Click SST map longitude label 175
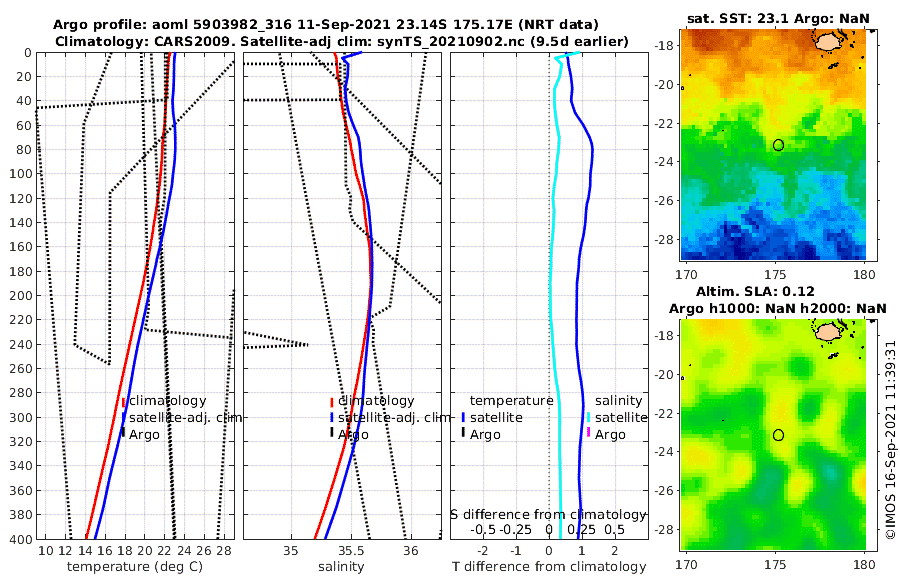Screen dimensions: 900x580 point(775,275)
